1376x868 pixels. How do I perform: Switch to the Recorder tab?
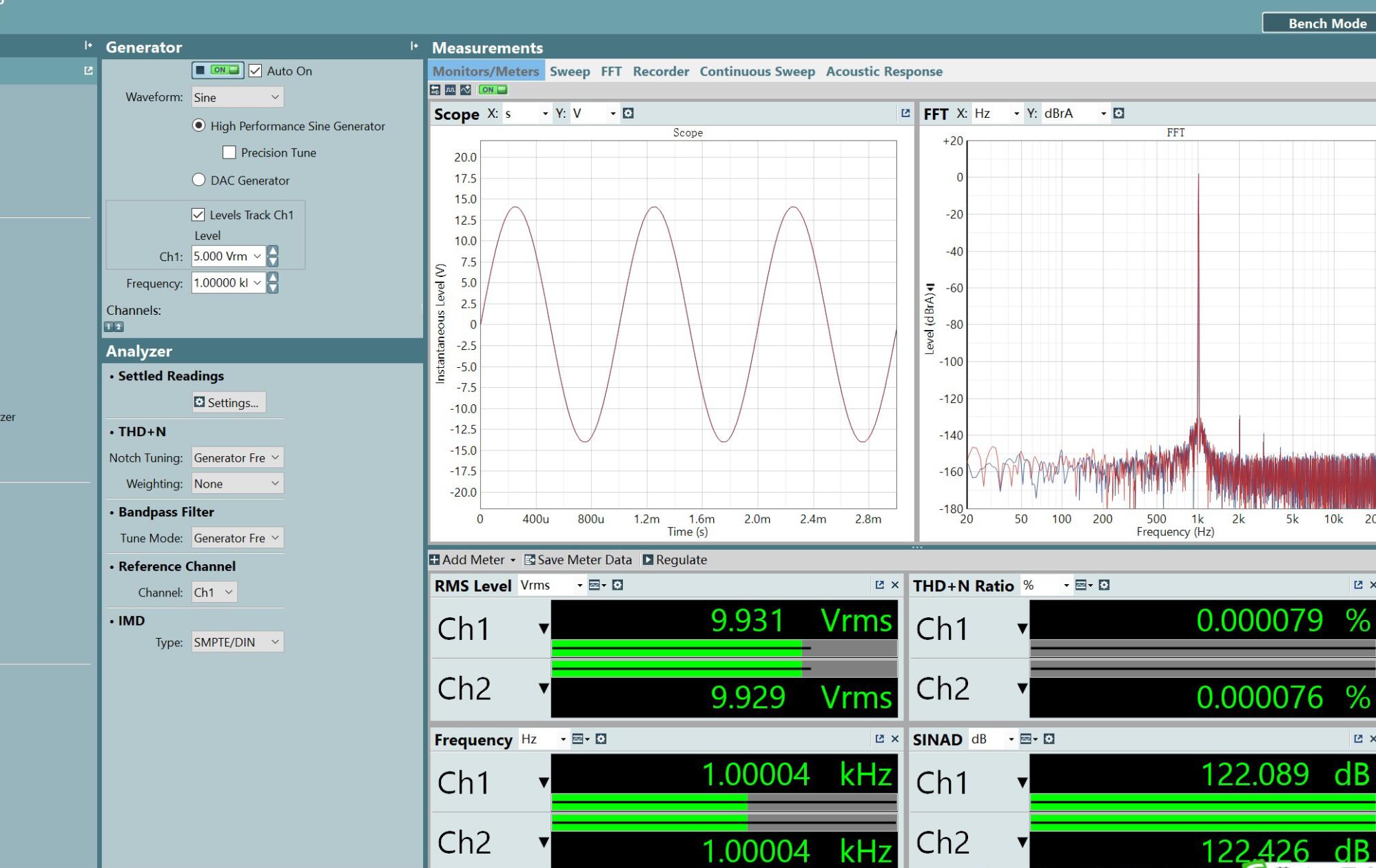click(x=661, y=71)
